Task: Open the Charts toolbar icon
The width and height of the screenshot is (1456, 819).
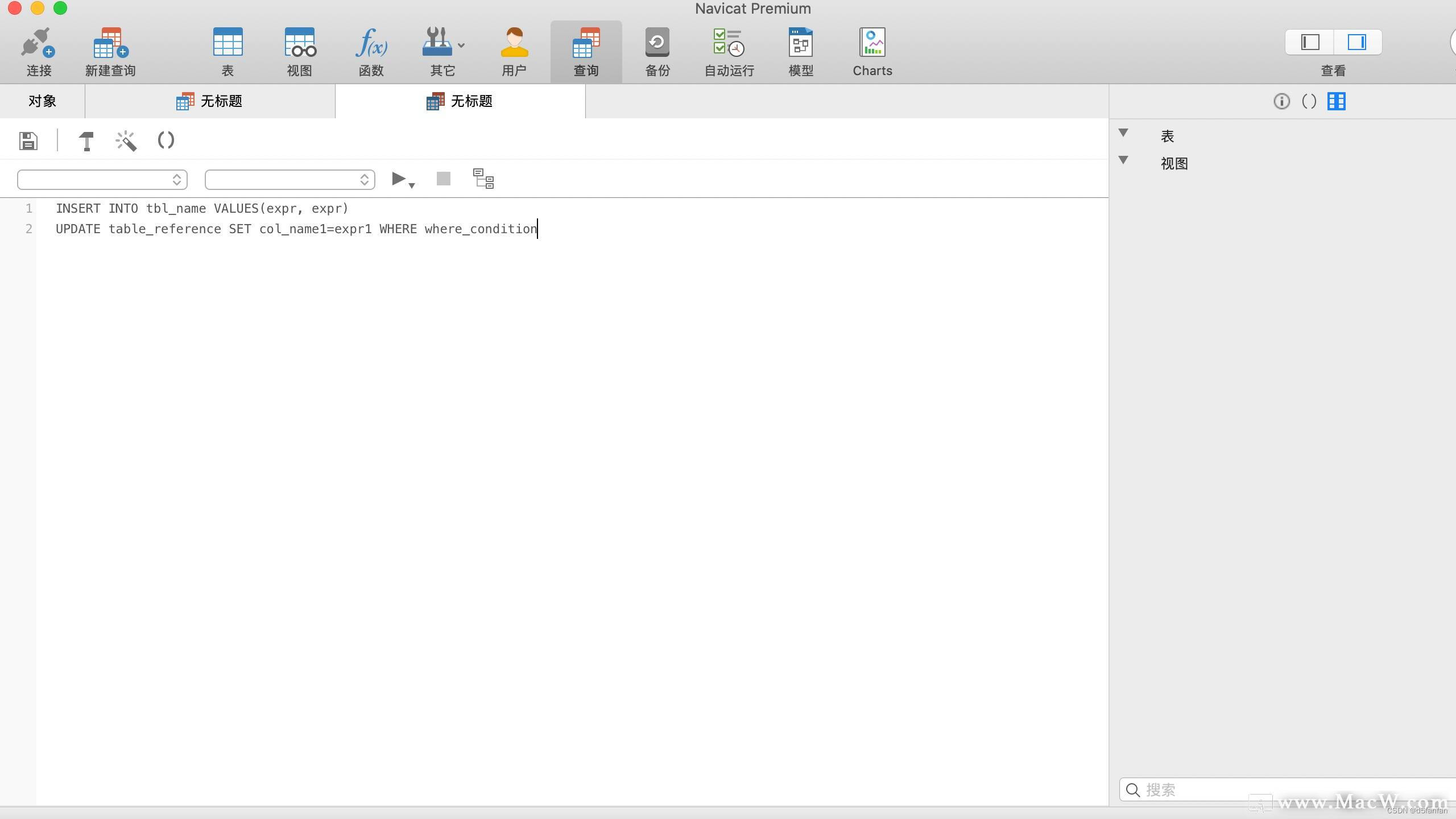Action: [872, 42]
